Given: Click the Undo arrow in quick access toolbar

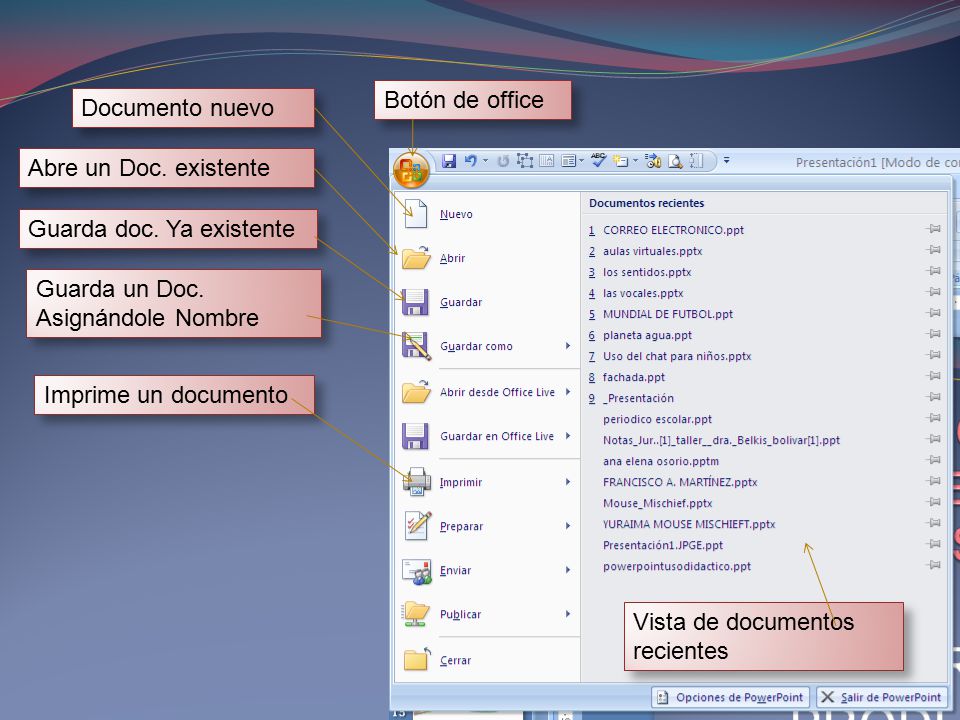Looking at the screenshot, I should click(x=470, y=161).
